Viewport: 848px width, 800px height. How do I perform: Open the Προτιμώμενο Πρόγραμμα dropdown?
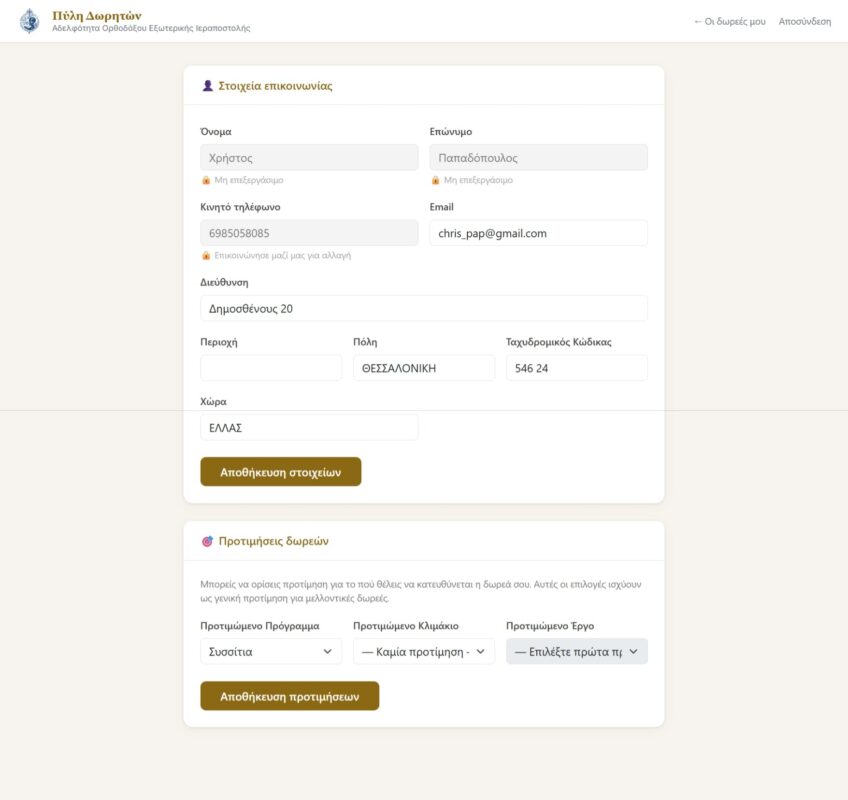coord(271,651)
